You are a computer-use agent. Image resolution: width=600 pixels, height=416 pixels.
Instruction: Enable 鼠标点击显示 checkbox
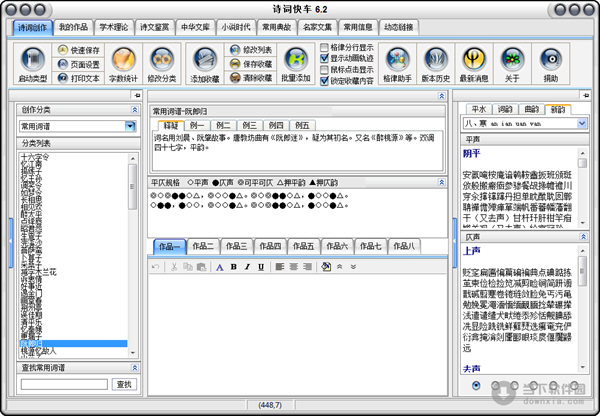tap(324, 70)
